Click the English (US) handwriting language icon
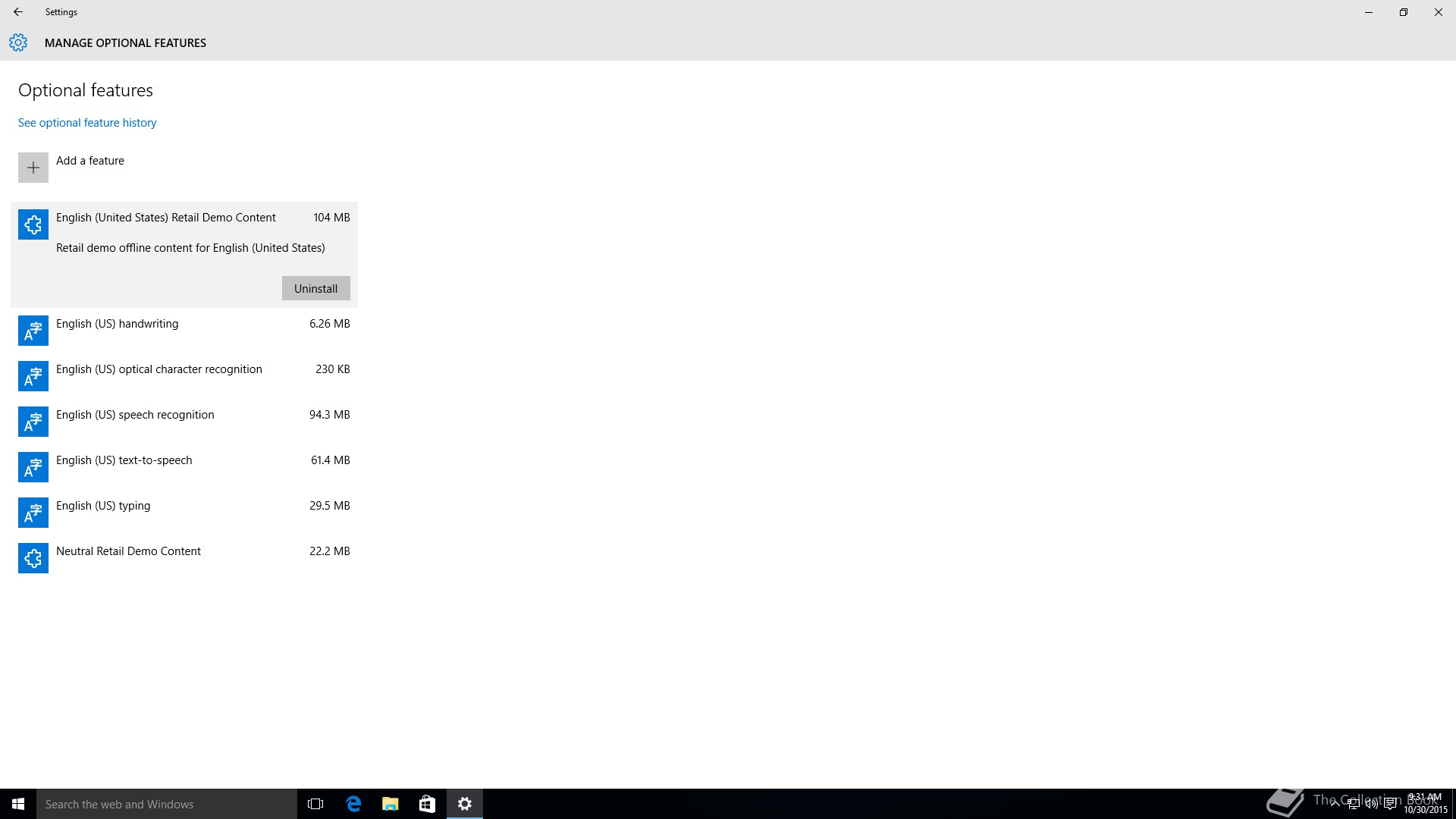Viewport: 1456px width, 819px height. (33, 331)
